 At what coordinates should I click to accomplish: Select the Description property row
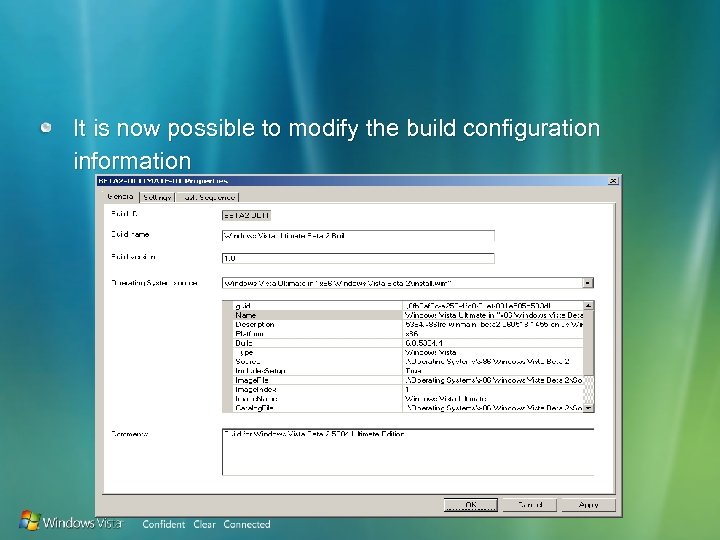pos(408,324)
